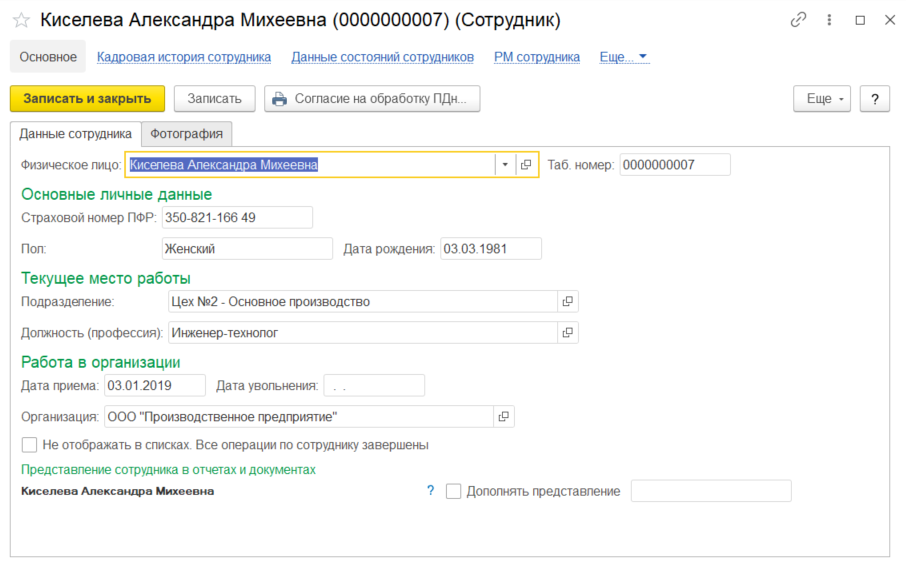Open help with the '?' button

874,99
